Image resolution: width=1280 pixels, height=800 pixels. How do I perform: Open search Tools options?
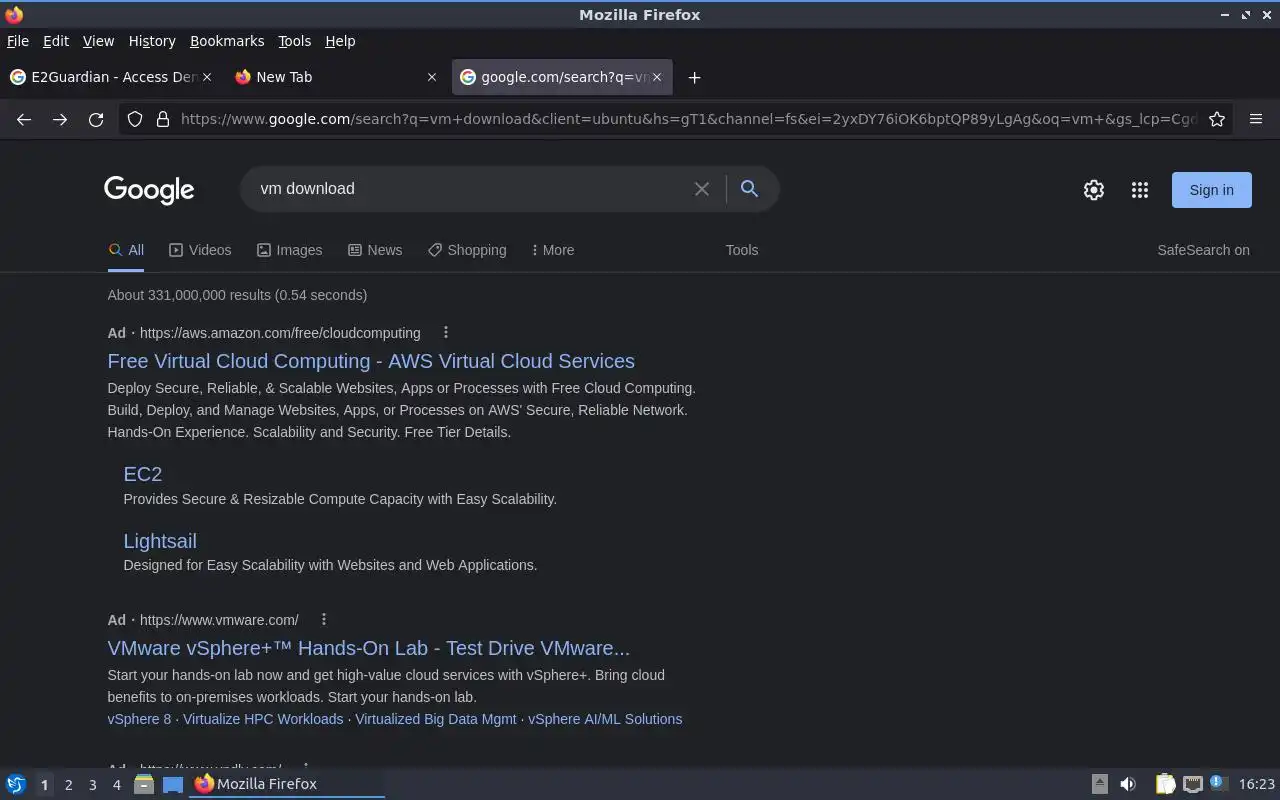[742, 250]
